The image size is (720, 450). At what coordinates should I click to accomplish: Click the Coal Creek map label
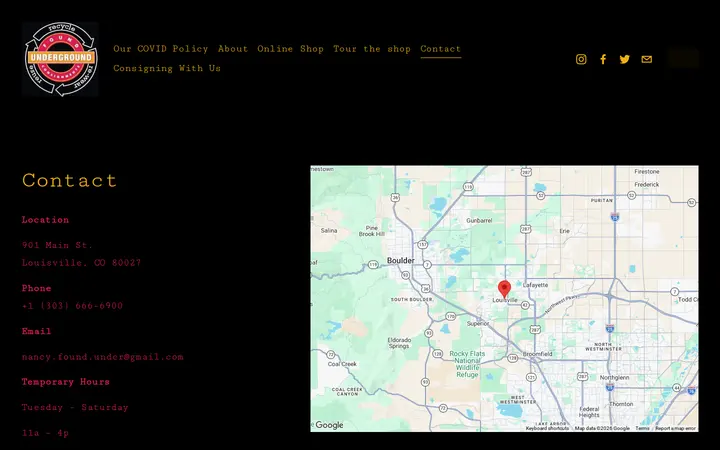click(342, 364)
